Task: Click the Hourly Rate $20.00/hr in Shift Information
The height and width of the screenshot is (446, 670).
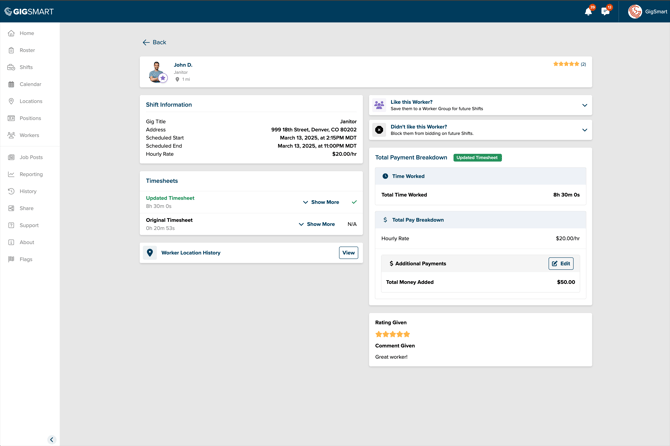Action: pyautogui.click(x=344, y=154)
